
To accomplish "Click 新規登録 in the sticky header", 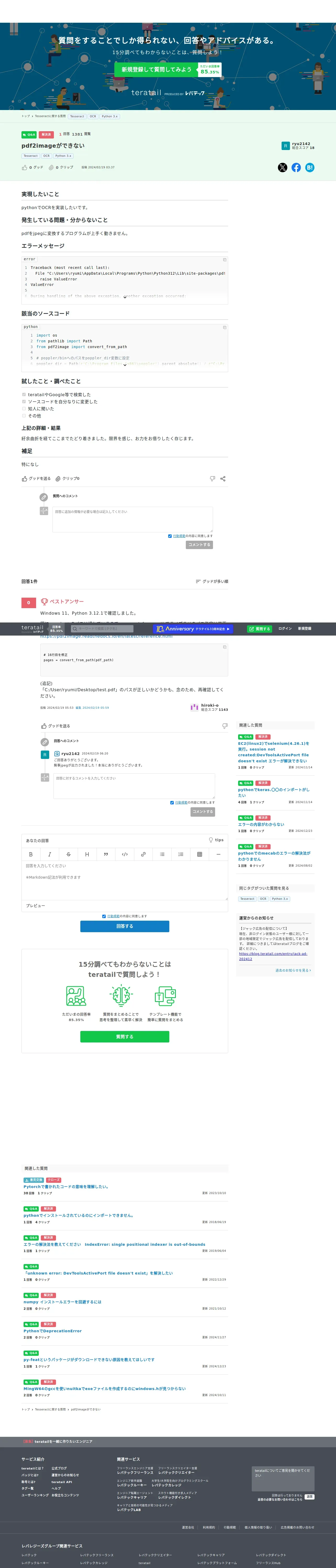I will tap(304, 629).
